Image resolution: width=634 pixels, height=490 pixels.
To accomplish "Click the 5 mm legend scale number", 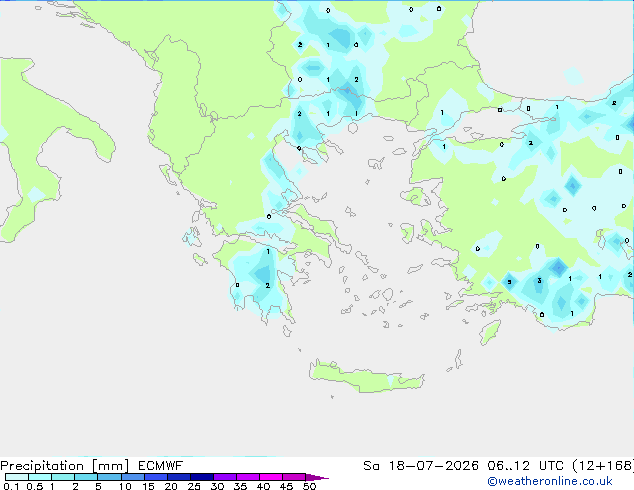I will pyautogui.click(x=98, y=486).
